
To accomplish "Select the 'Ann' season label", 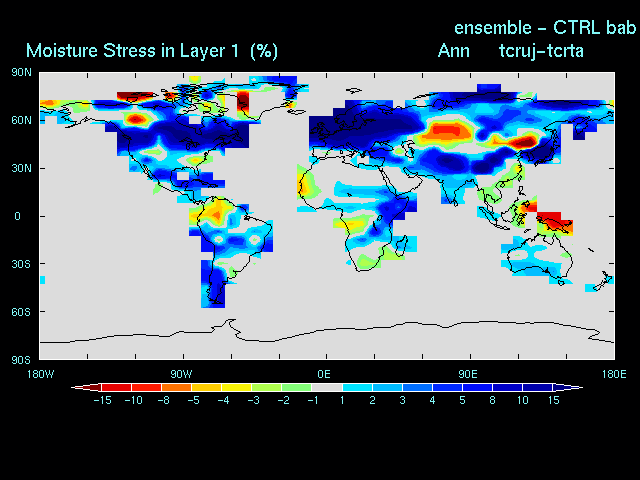I will 453,50.
